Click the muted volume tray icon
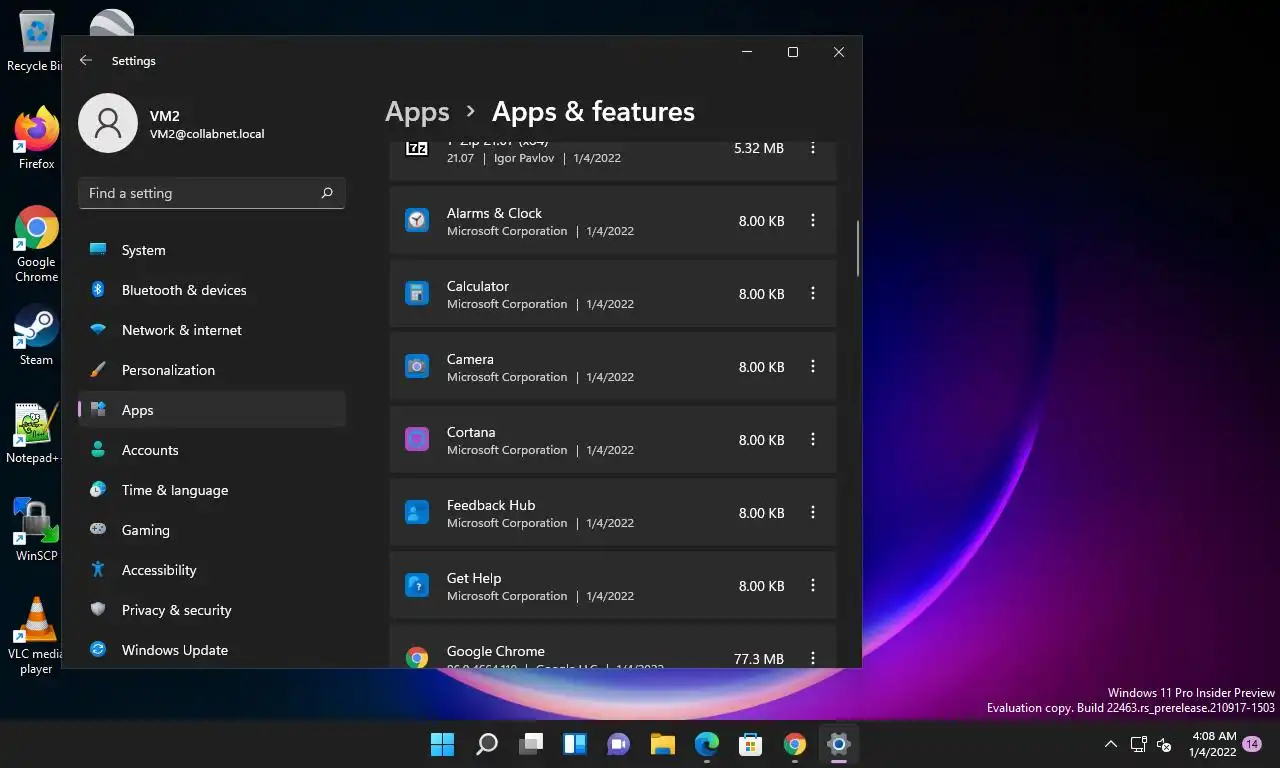This screenshot has width=1280, height=768. pyautogui.click(x=1164, y=744)
